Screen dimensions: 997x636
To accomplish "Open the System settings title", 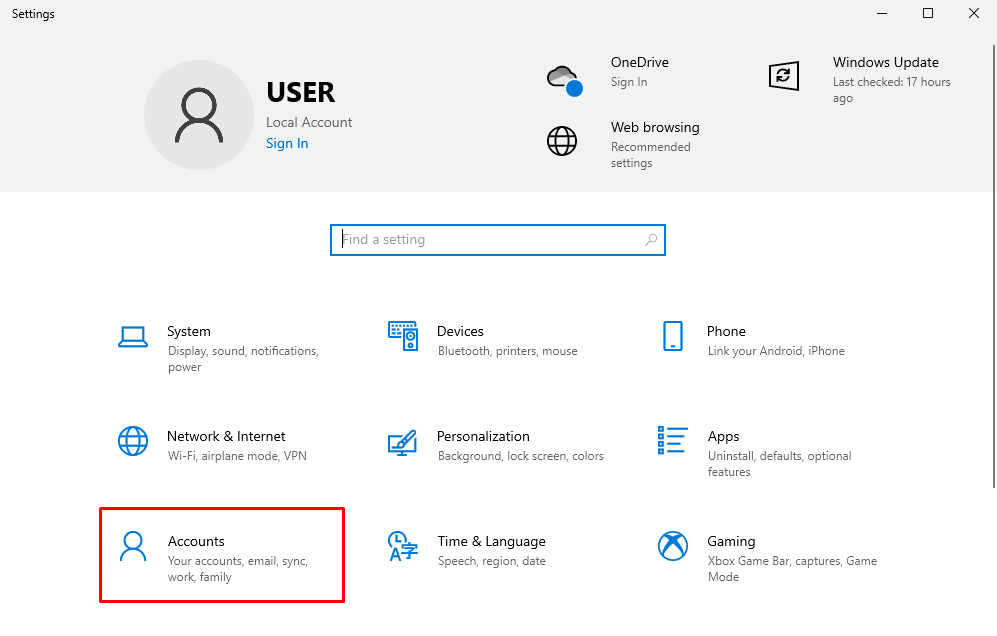I will [189, 331].
